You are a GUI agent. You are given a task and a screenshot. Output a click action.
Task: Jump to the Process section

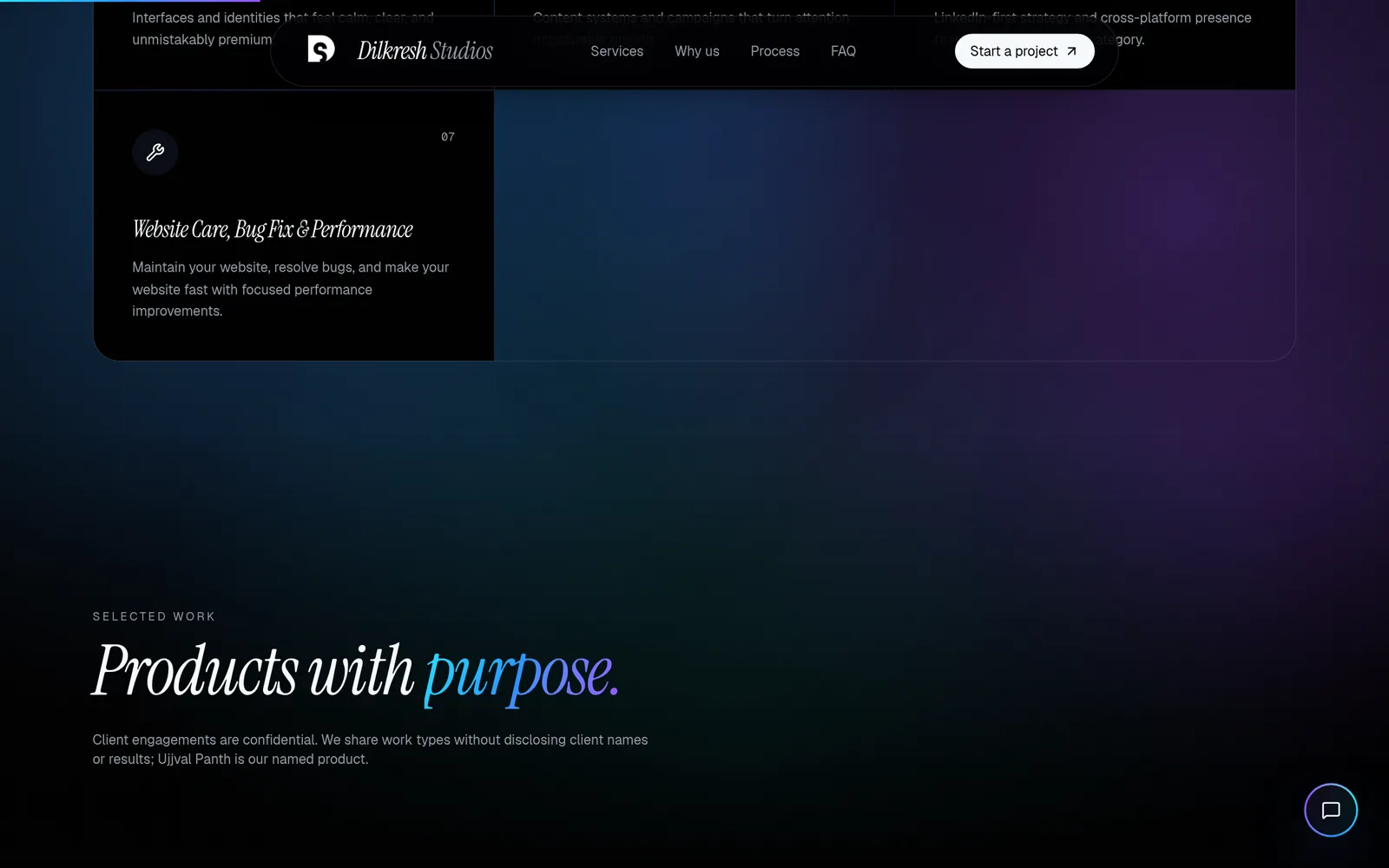click(774, 51)
